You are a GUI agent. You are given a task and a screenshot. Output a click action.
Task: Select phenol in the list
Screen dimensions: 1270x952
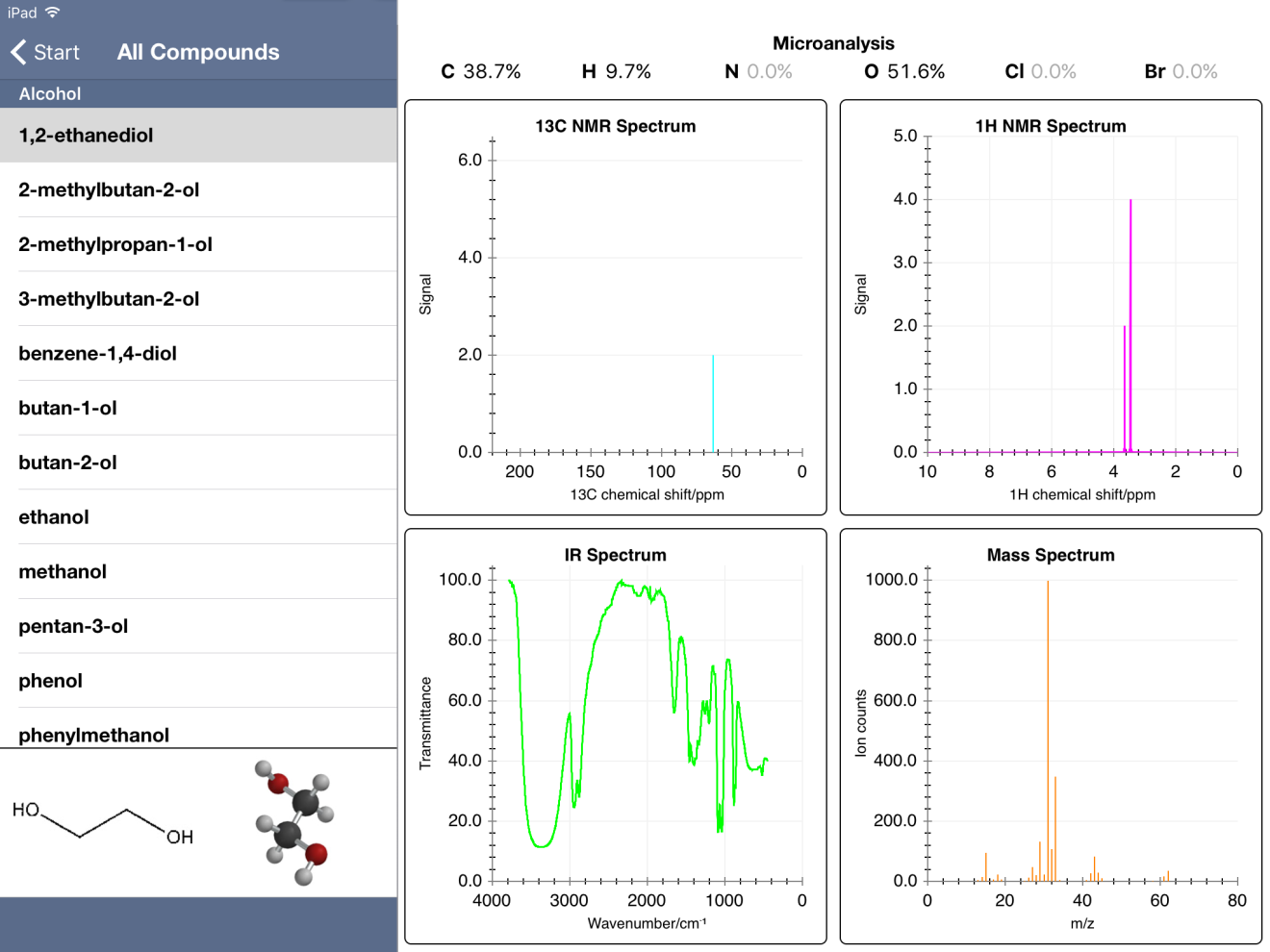[x=50, y=681]
